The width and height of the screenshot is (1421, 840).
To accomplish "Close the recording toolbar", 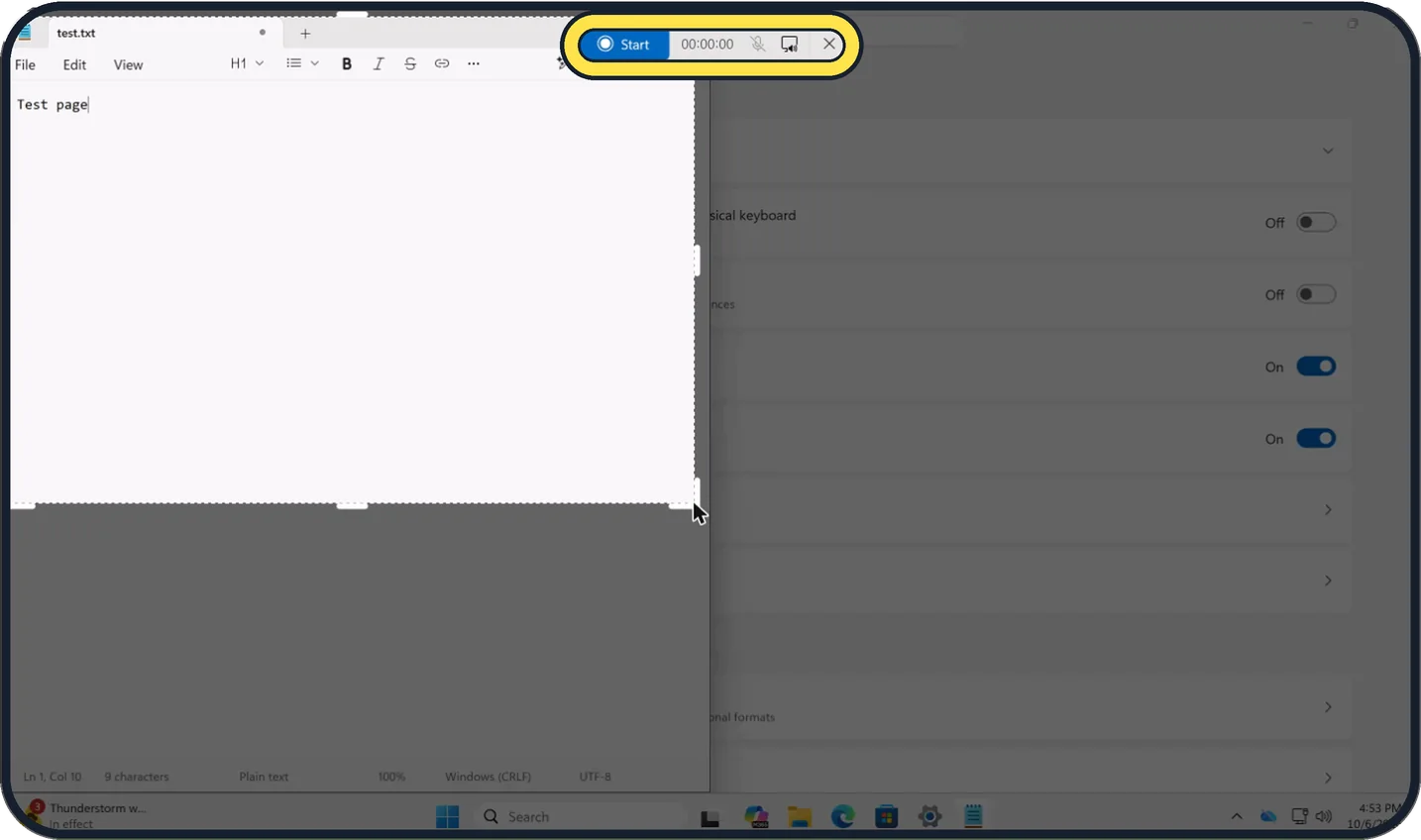I will click(x=829, y=45).
